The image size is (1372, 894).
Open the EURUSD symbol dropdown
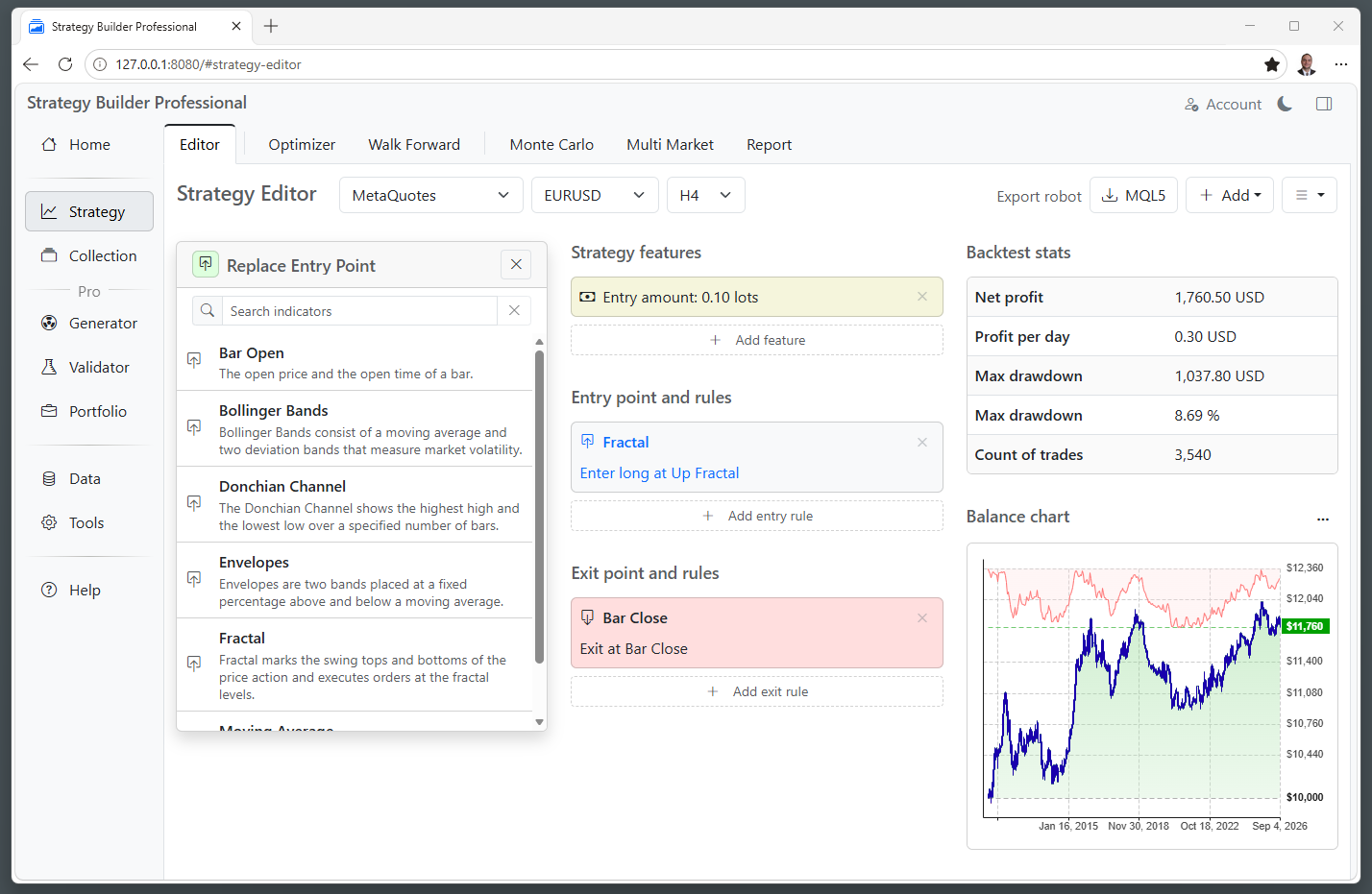click(x=595, y=195)
